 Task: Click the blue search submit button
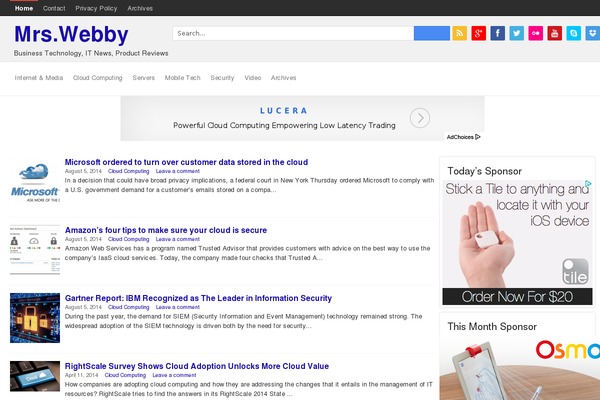(x=432, y=33)
